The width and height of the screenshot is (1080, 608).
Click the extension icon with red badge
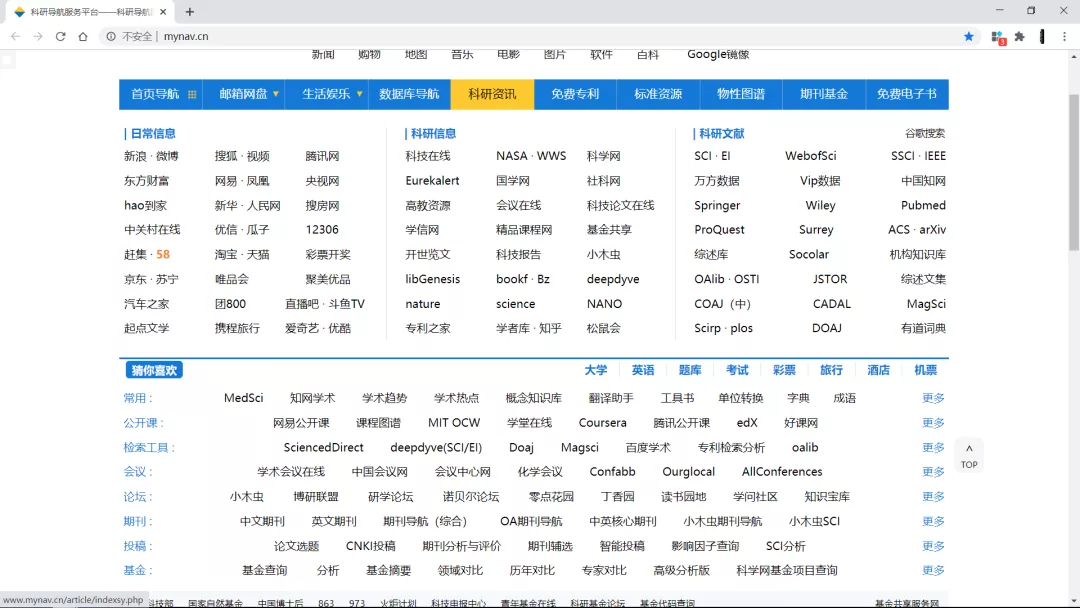tap(997, 37)
